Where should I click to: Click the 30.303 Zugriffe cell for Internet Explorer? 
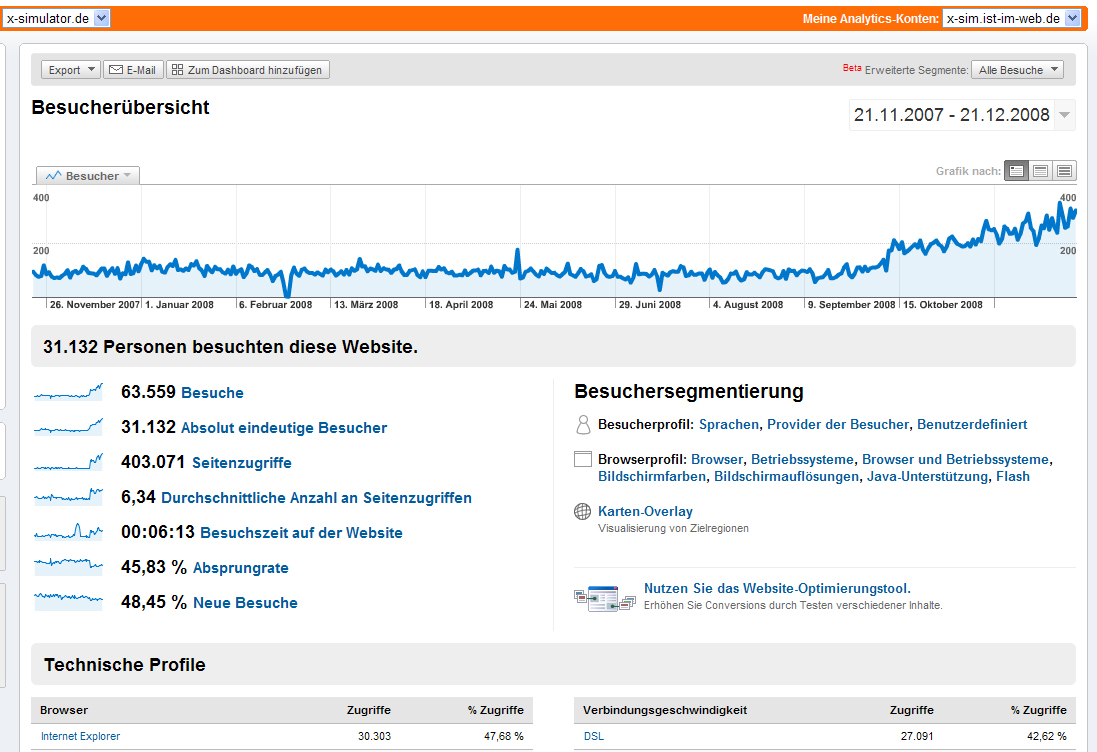tap(374, 736)
